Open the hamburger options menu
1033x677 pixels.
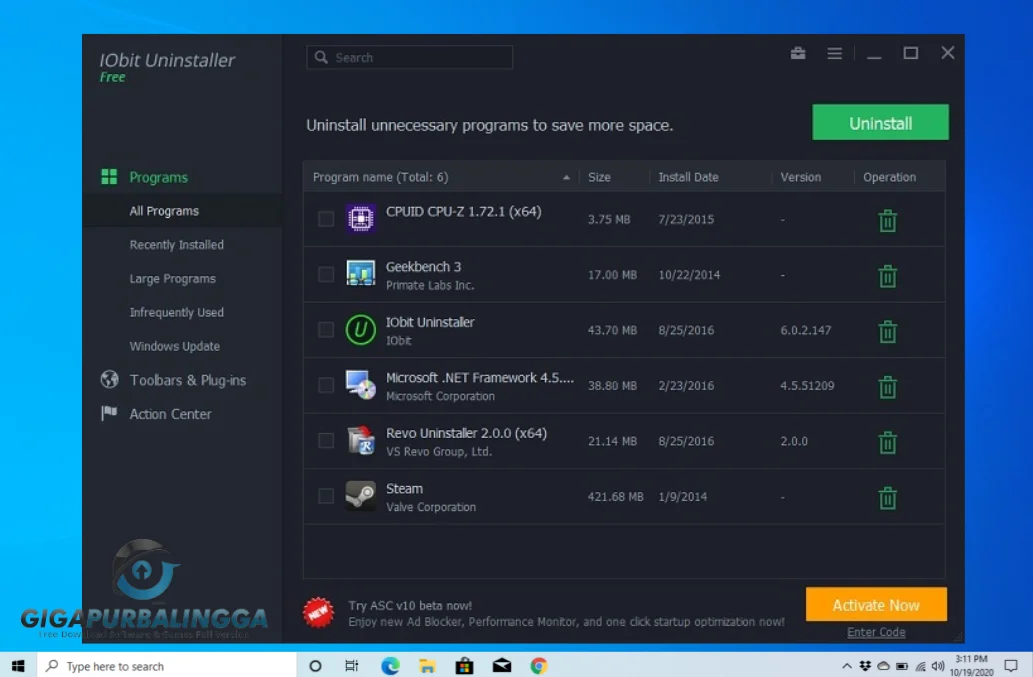click(835, 53)
